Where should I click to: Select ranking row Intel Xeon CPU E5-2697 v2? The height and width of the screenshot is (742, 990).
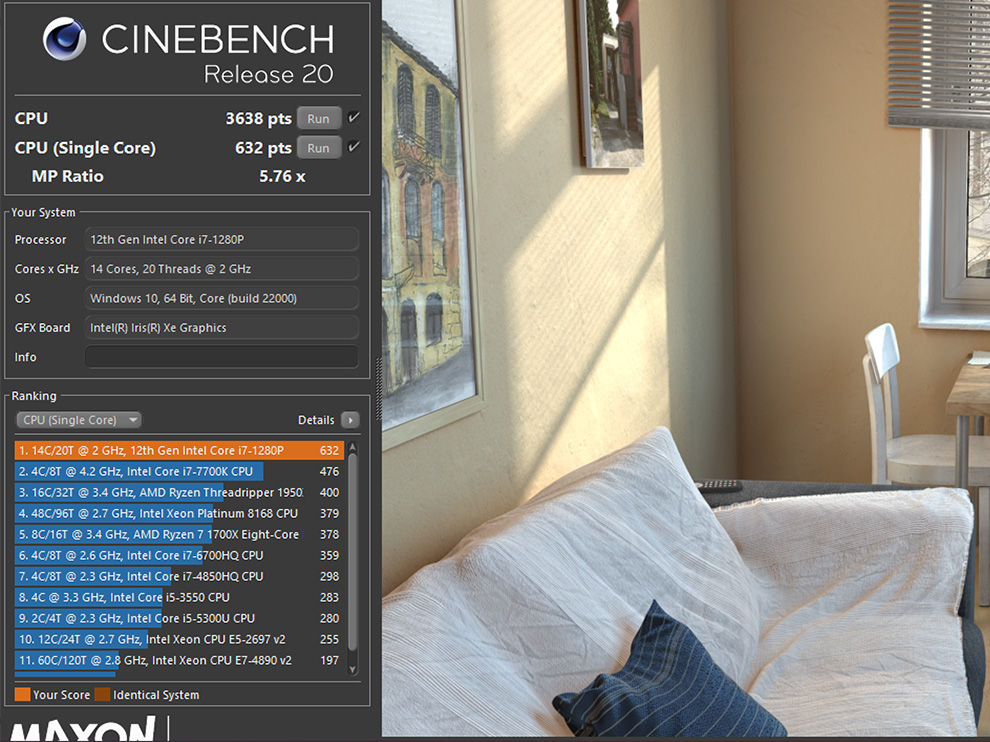point(179,639)
